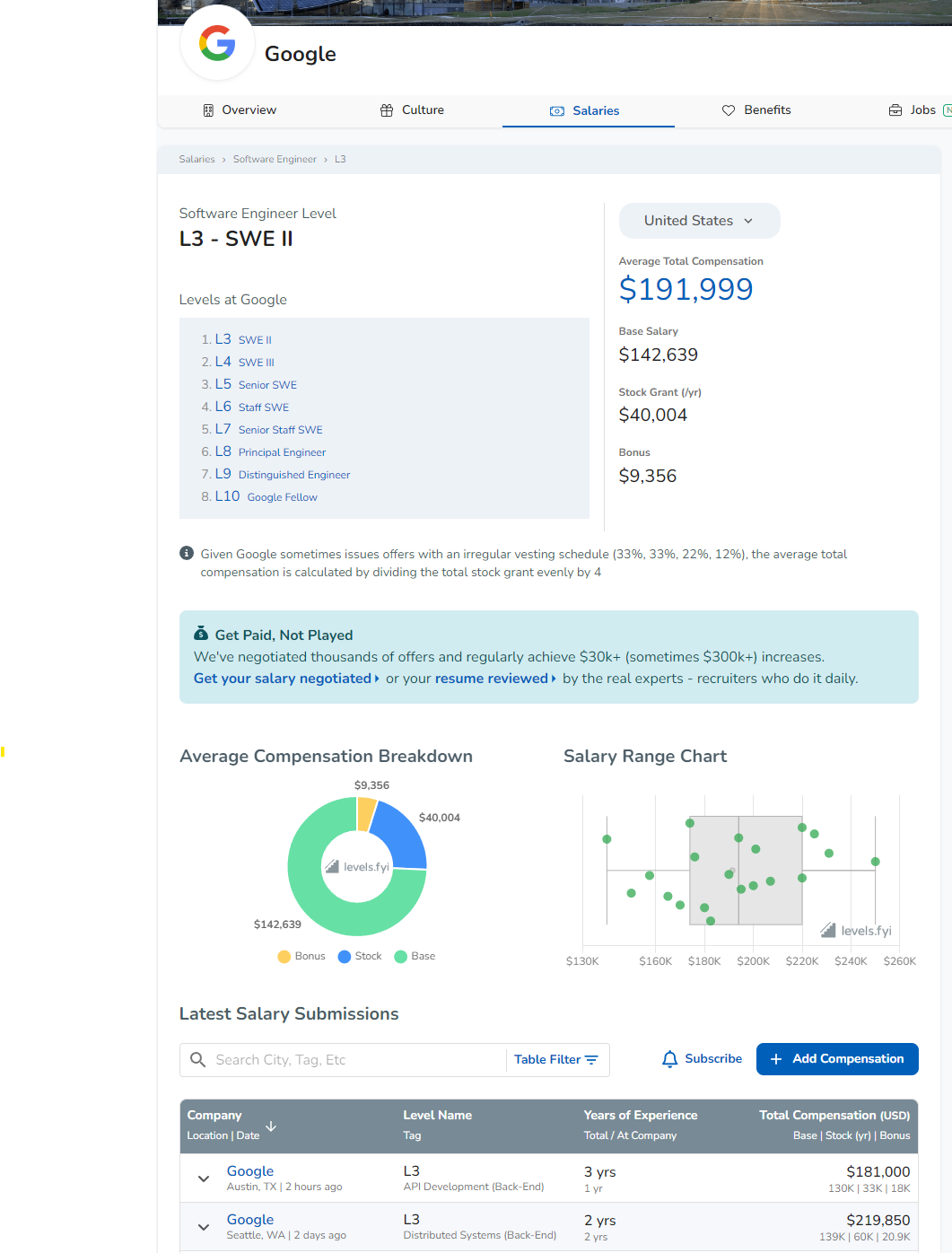Click the filter lines icon
The image size is (952, 1253).
[x=591, y=1060]
